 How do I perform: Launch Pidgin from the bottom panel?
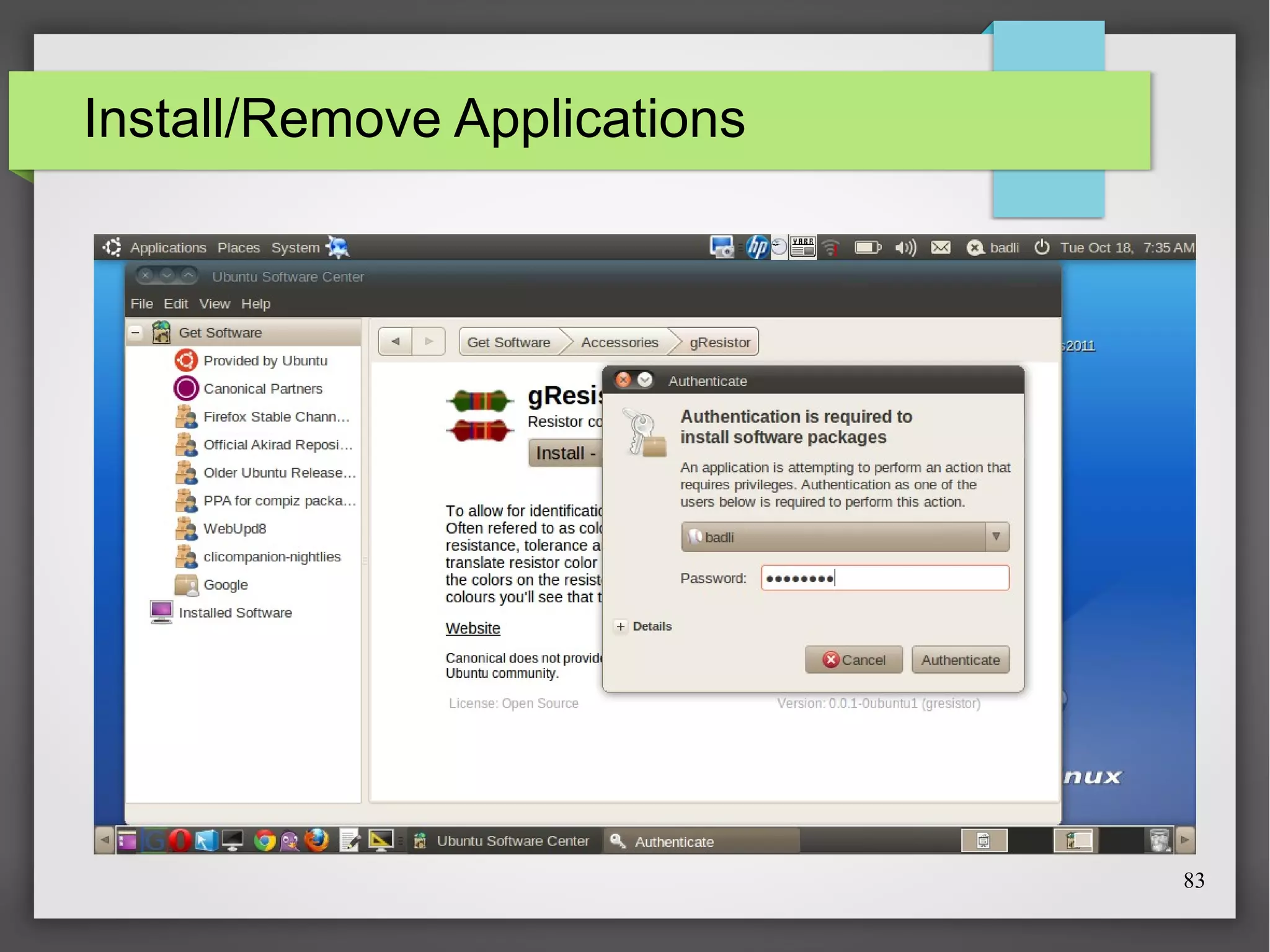point(290,841)
